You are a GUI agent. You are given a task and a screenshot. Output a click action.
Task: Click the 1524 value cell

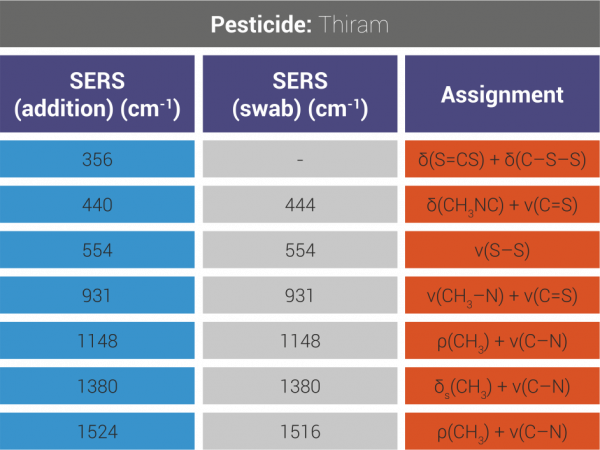97,430
